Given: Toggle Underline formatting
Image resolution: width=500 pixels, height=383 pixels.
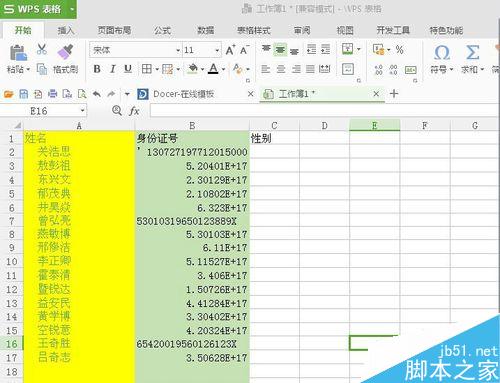Looking at the screenshot, I should [x=128, y=69].
